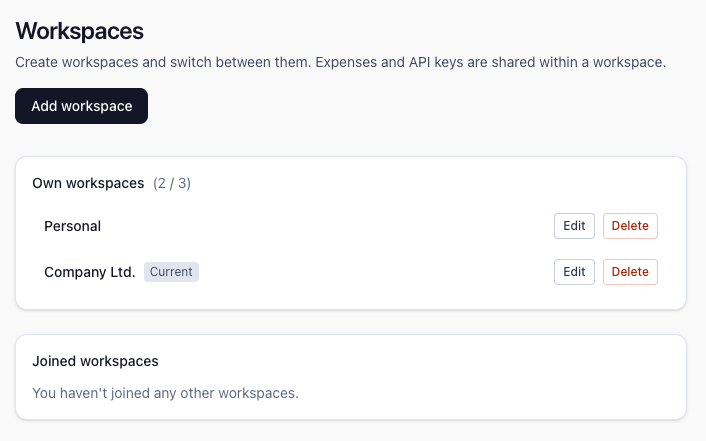Image resolution: width=706 pixels, height=441 pixels.
Task: Click the word "Own" in the upper card title
Action: pyautogui.click(x=46, y=183)
